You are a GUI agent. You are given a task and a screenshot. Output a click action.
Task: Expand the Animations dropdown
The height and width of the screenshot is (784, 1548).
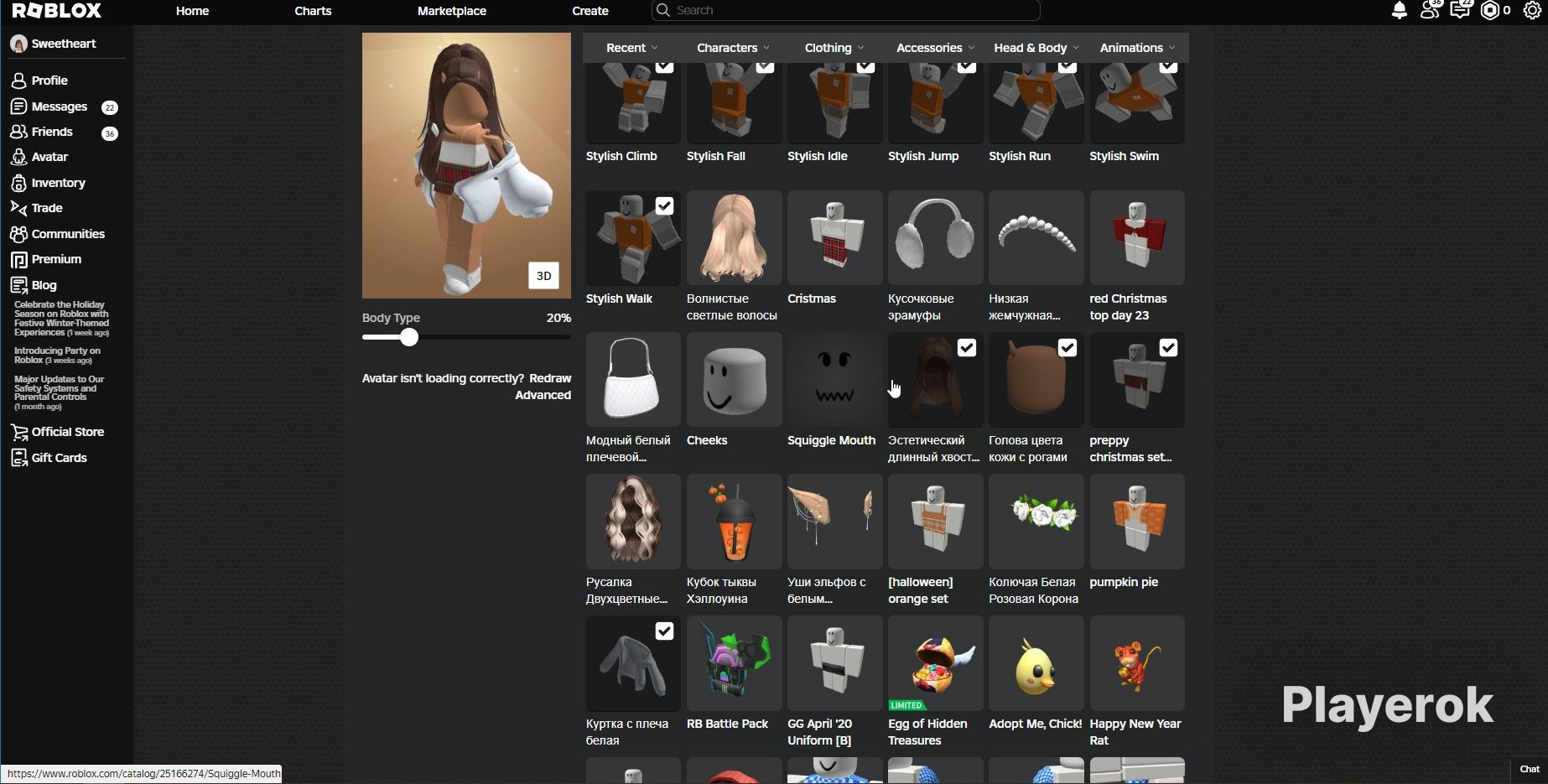[1137, 48]
